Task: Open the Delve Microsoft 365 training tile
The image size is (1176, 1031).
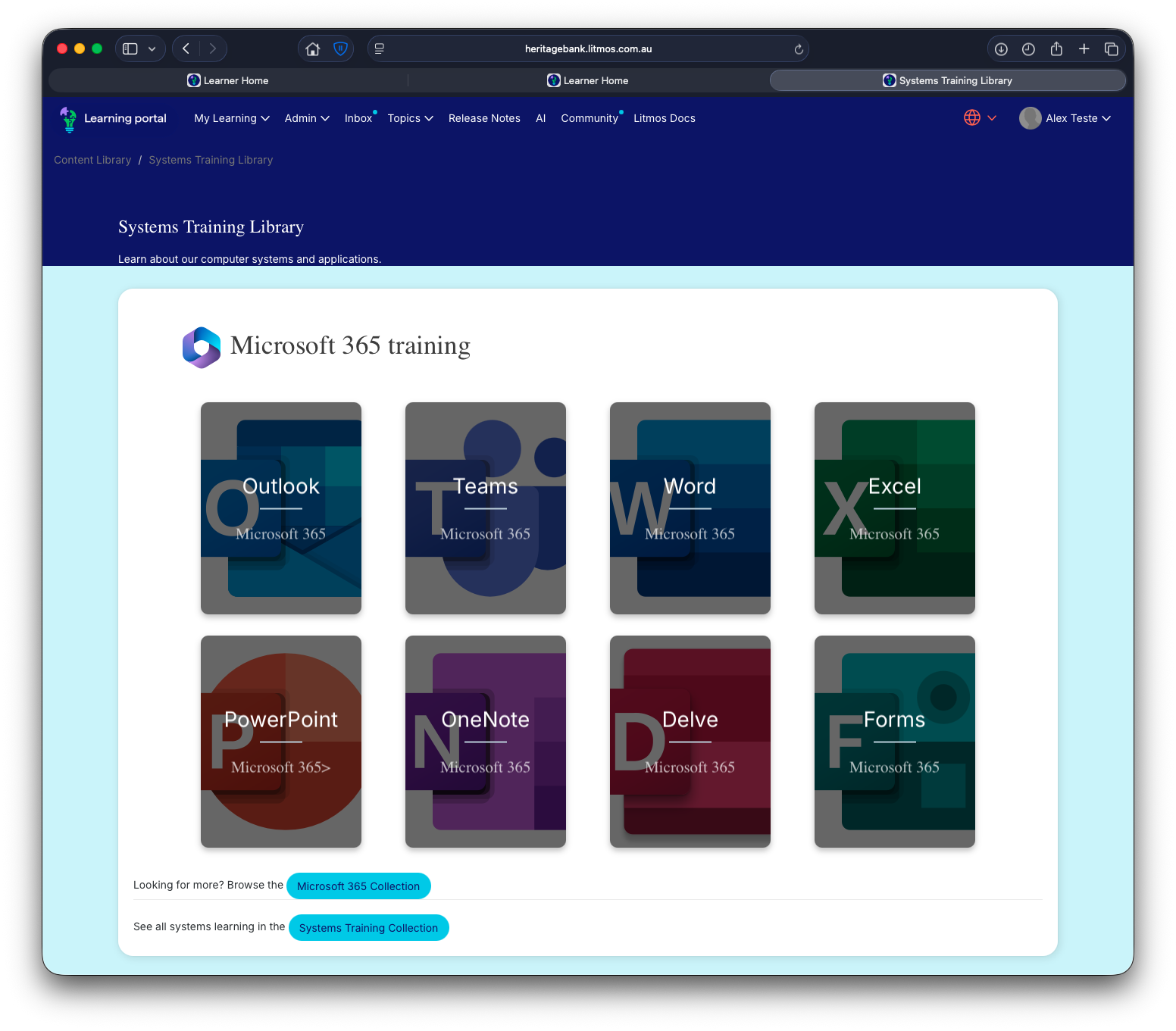Action: pos(690,742)
